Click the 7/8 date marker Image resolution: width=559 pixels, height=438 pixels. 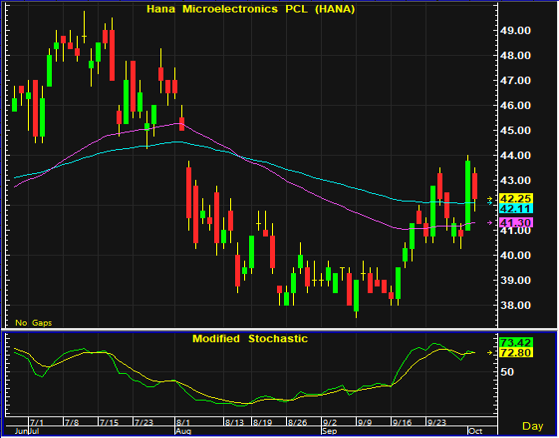pyautogui.click(x=72, y=423)
